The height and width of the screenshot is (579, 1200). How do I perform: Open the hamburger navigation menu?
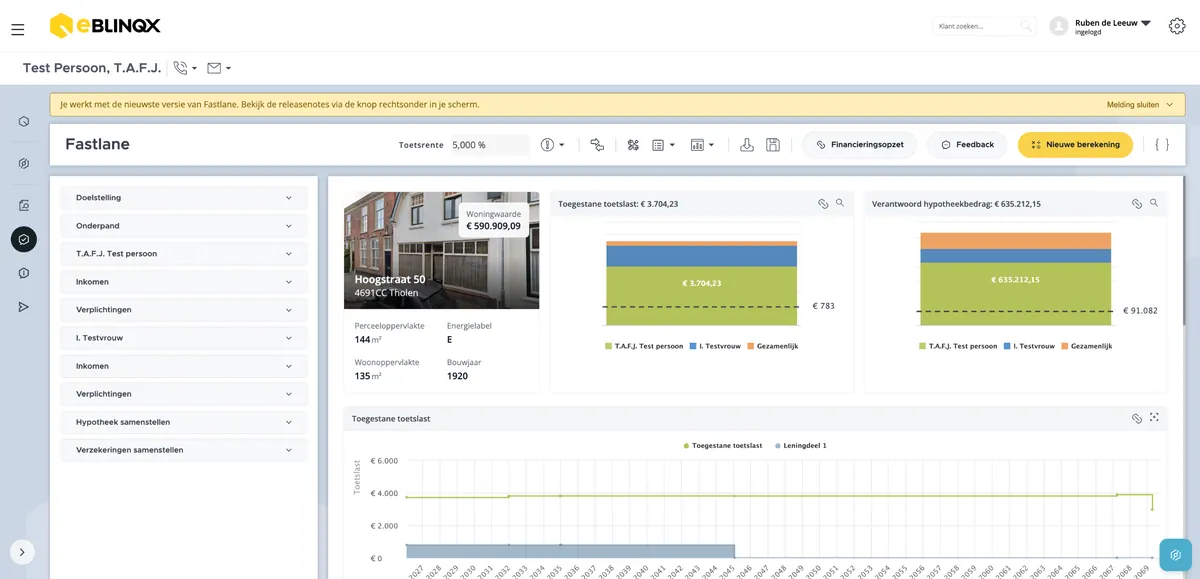click(x=18, y=30)
